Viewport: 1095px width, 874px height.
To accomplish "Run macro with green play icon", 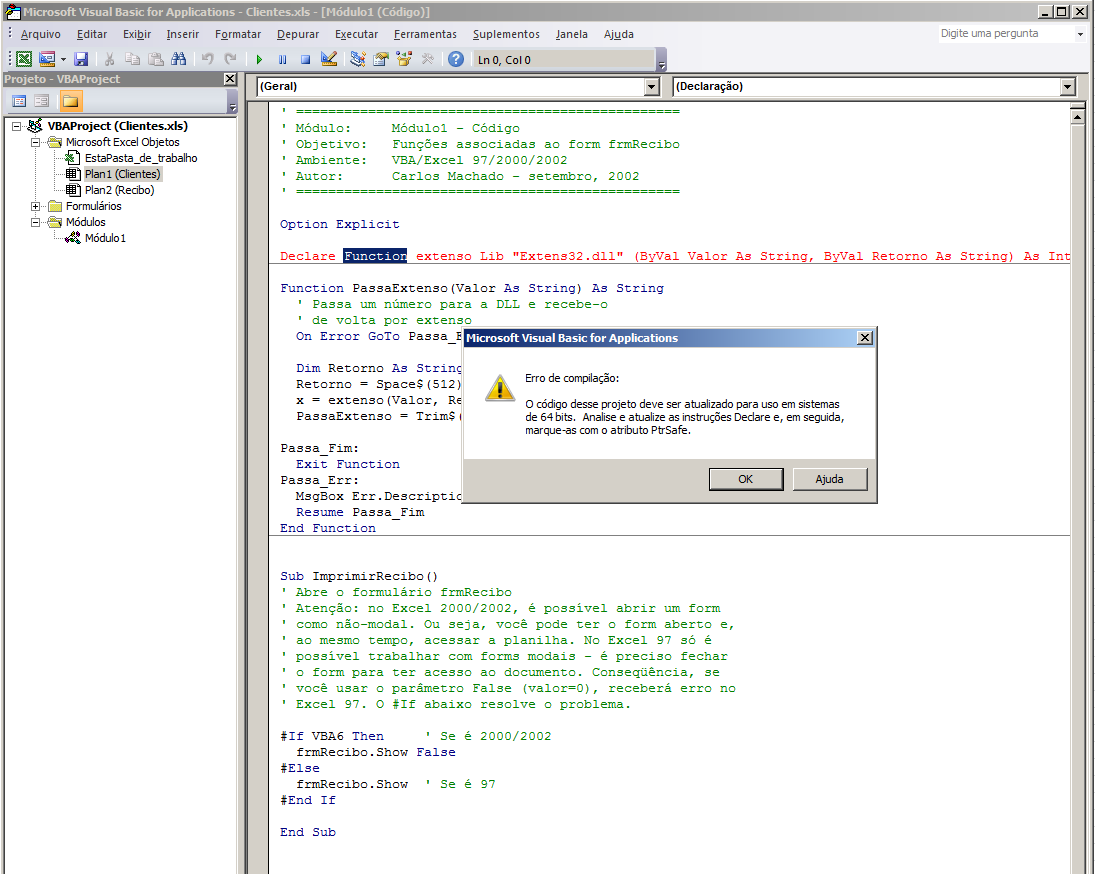I will [260, 59].
